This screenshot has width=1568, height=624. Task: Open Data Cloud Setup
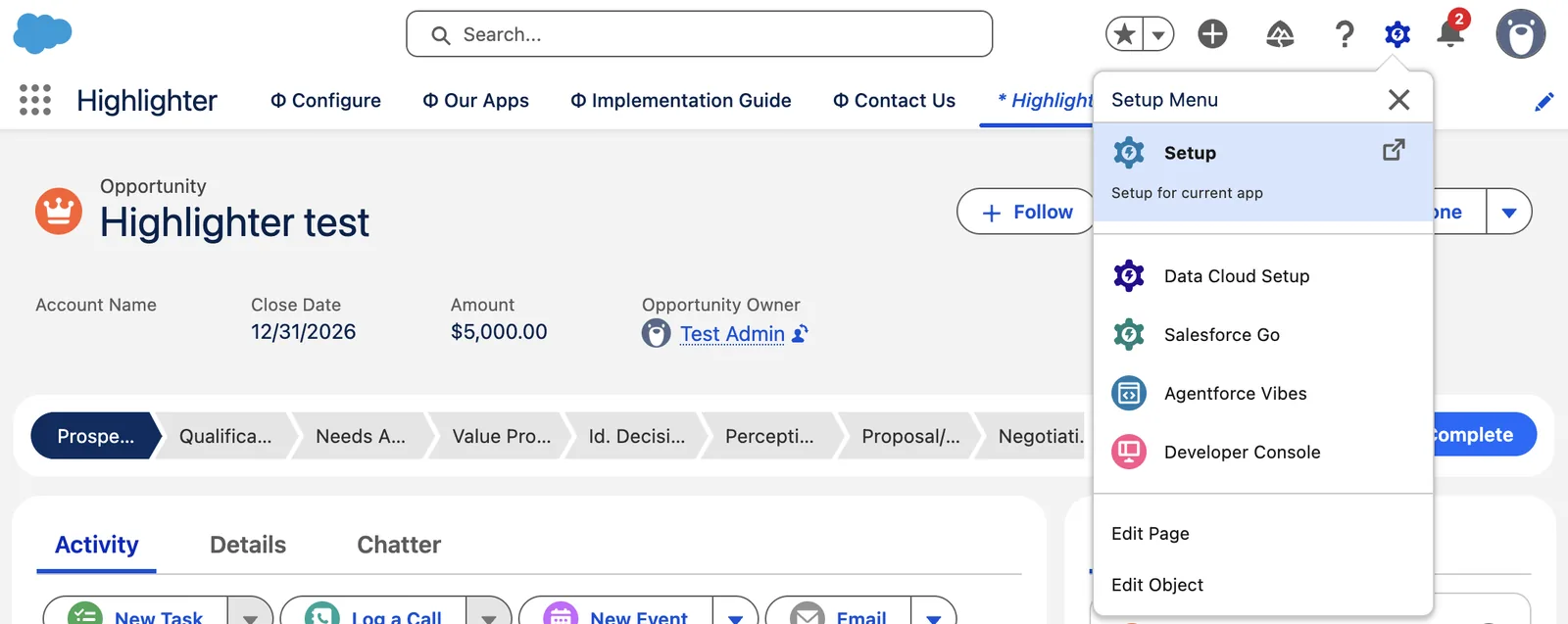pyautogui.click(x=1262, y=276)
